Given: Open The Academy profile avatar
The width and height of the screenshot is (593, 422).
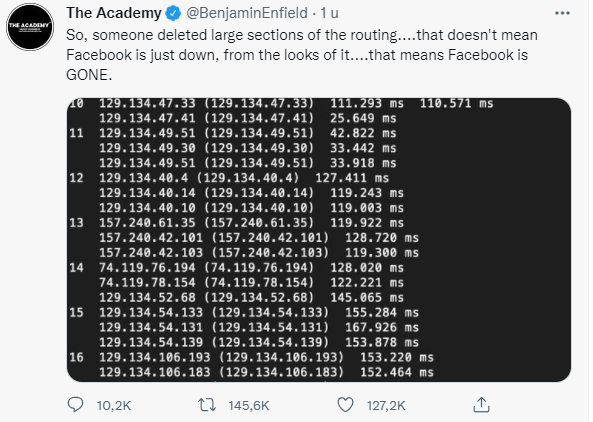Looking at the screenshot, I should [30, 27].
